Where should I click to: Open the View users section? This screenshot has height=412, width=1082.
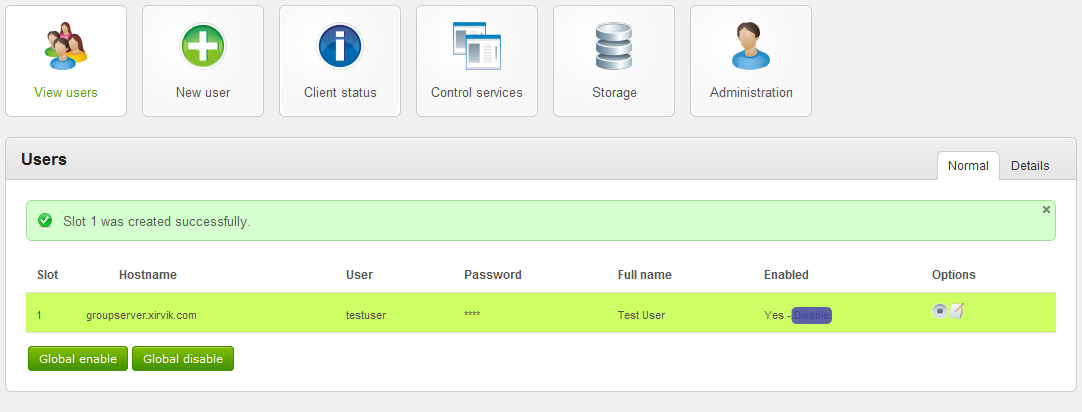coord(66,61)
